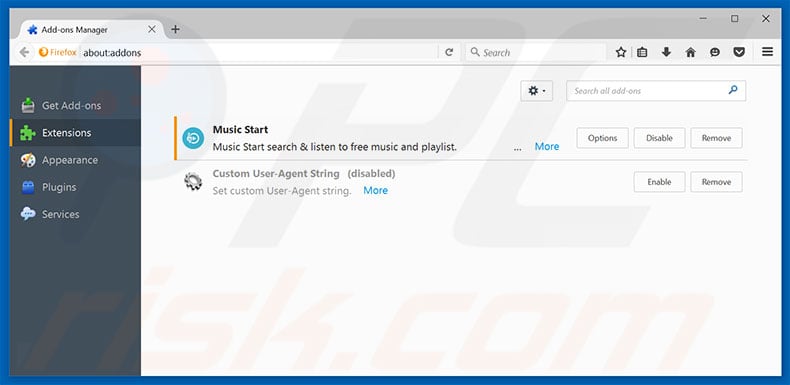Remove the Music Start extension
Image resolution: width=790 pixels, height=385 pixels.
tap(716, 138)
